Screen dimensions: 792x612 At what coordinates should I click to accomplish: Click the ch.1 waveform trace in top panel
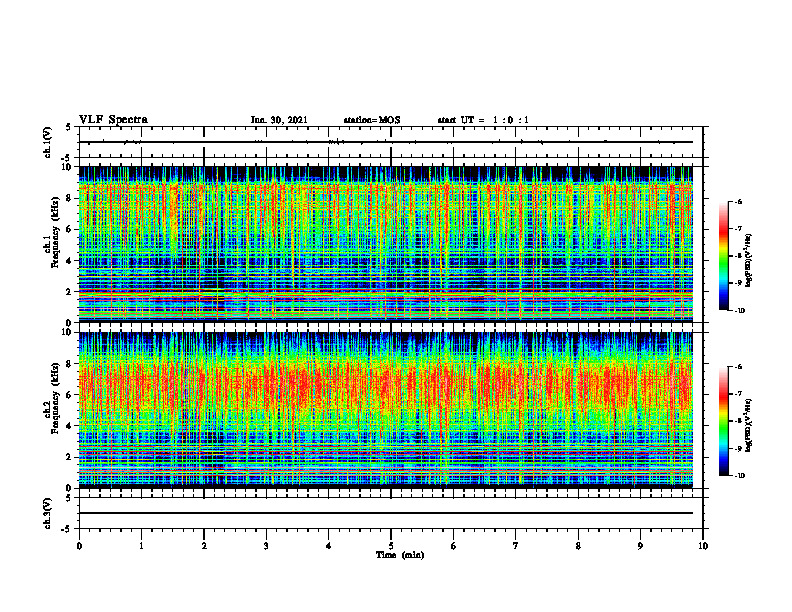tap(386, 142)
